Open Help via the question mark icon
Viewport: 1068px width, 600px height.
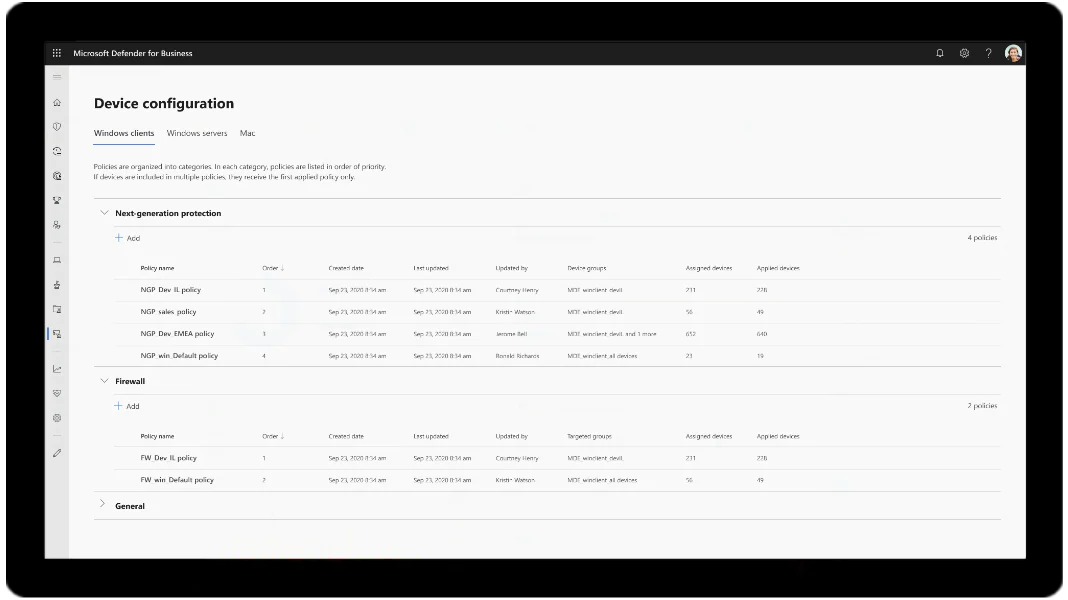coord(988,52)
